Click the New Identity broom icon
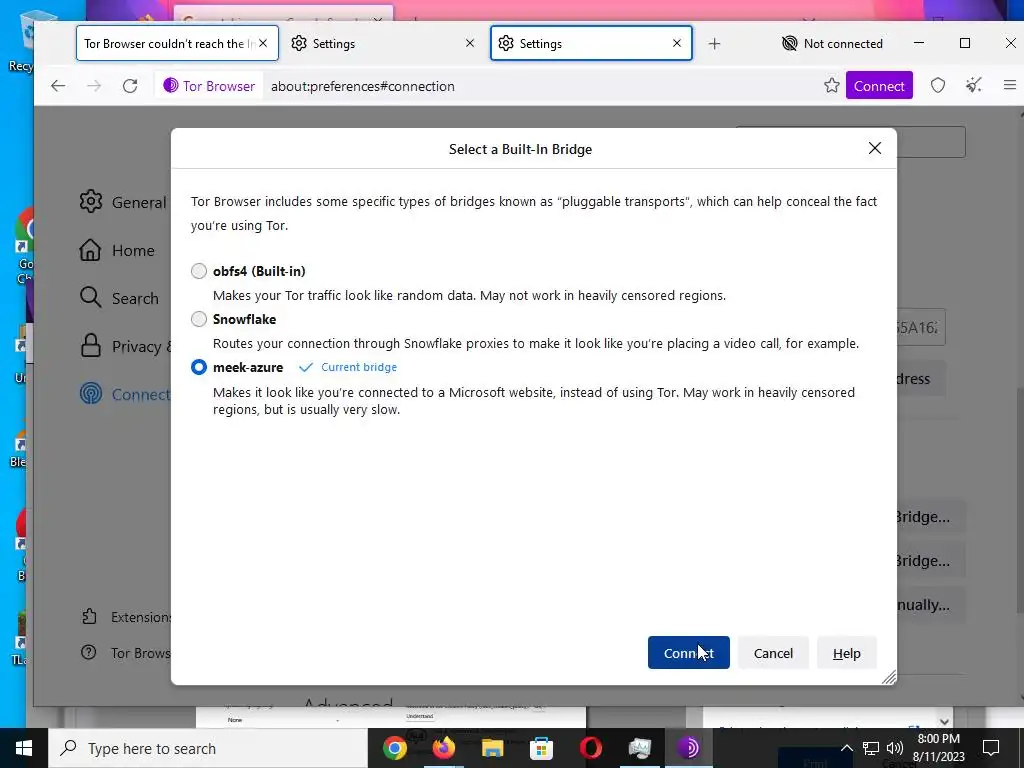Screen dimensions: 1024x768 pyautogui.click(x=974, y=86)
